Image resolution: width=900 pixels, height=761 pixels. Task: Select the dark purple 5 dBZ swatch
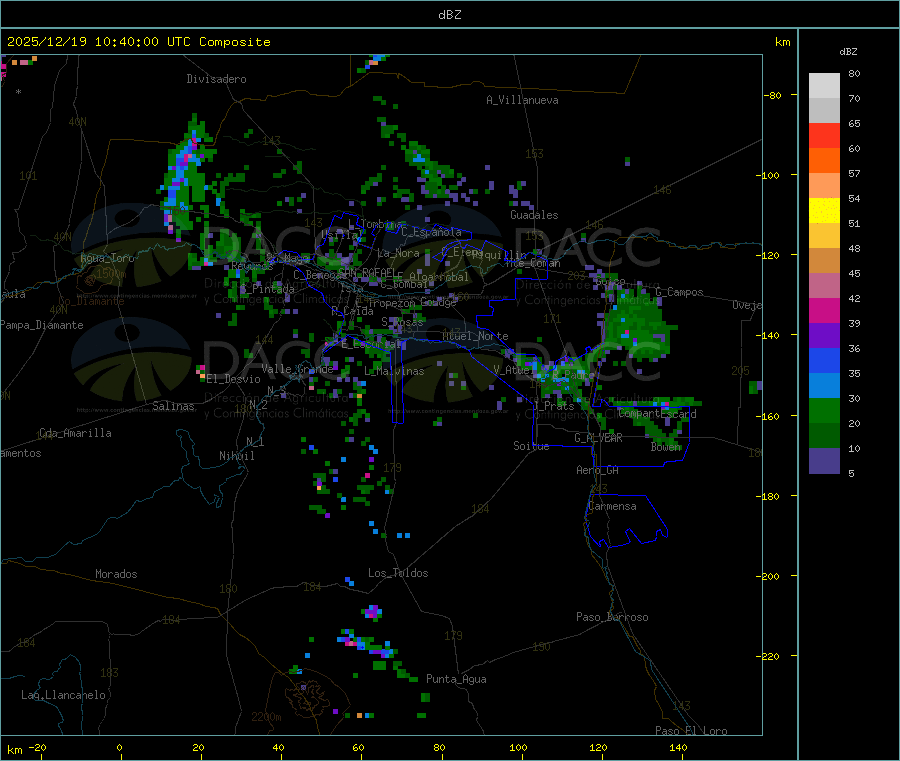pyautogui.click(x=824, y=461)
